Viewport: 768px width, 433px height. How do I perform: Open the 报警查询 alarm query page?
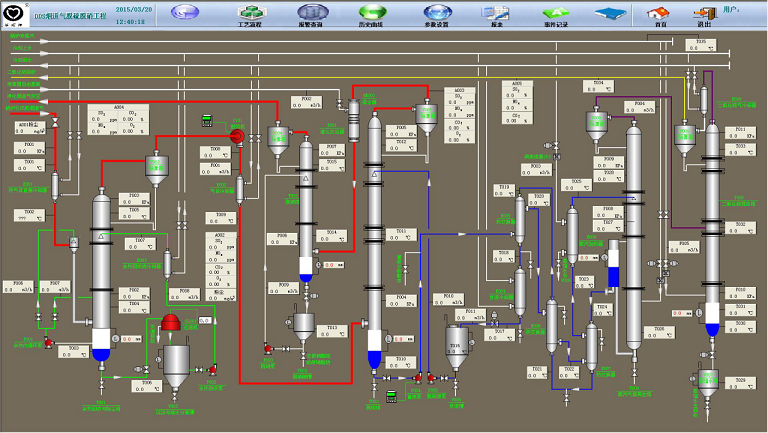tap(308, 14)
